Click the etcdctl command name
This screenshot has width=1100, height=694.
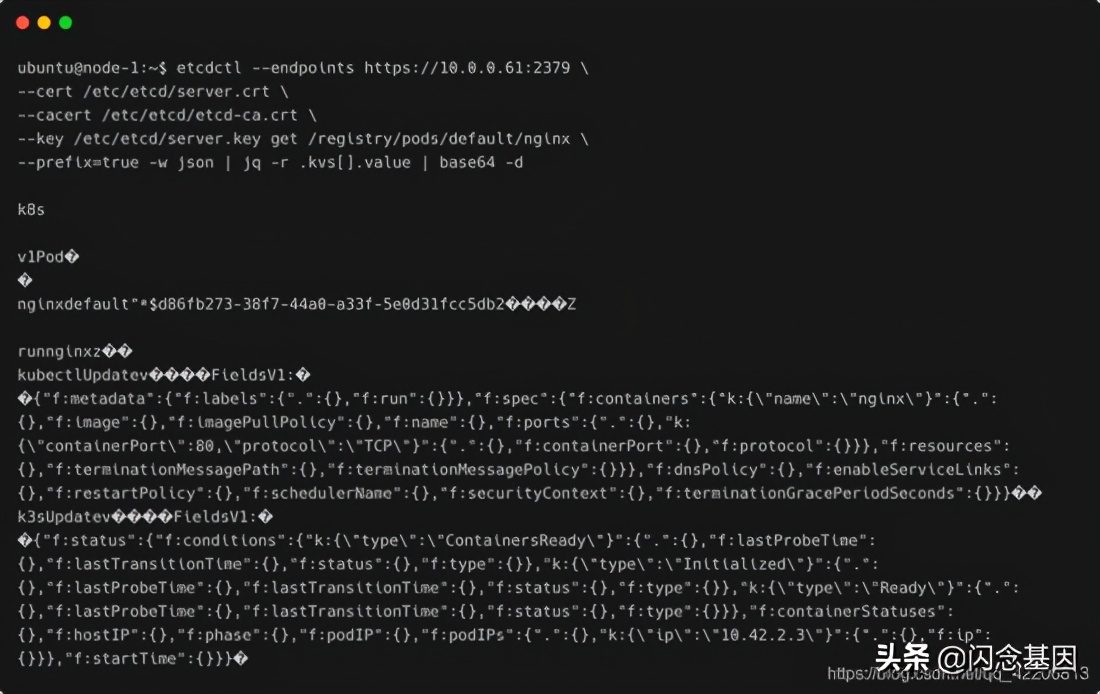click(x=210, y=68)
